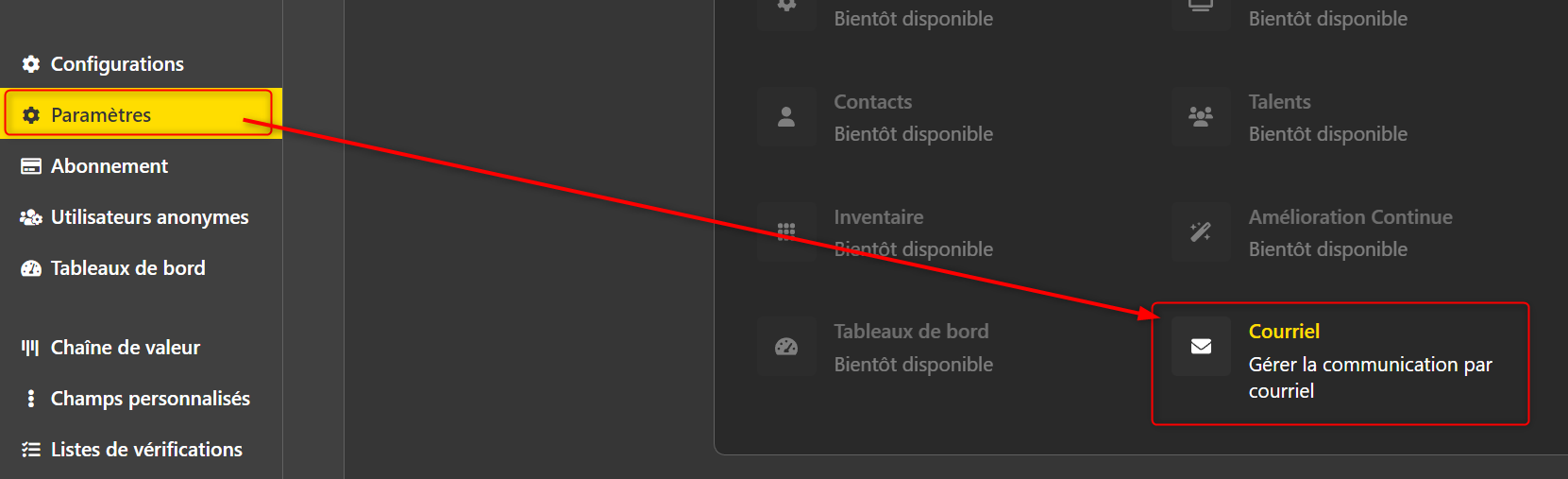Click the Paramètres gear icon
Image resolution: width=1568 pixels, height=479 pixels.
point(31,115)
